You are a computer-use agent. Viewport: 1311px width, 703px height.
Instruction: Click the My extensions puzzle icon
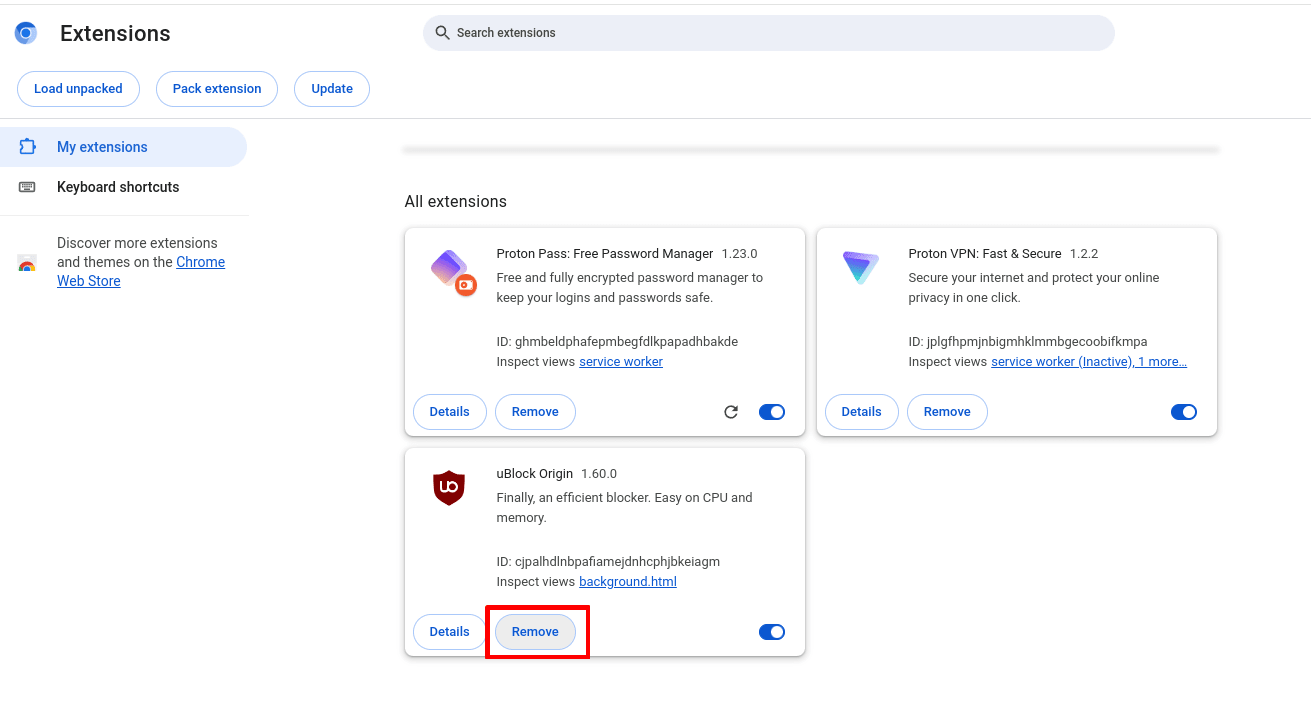(27, 147)
